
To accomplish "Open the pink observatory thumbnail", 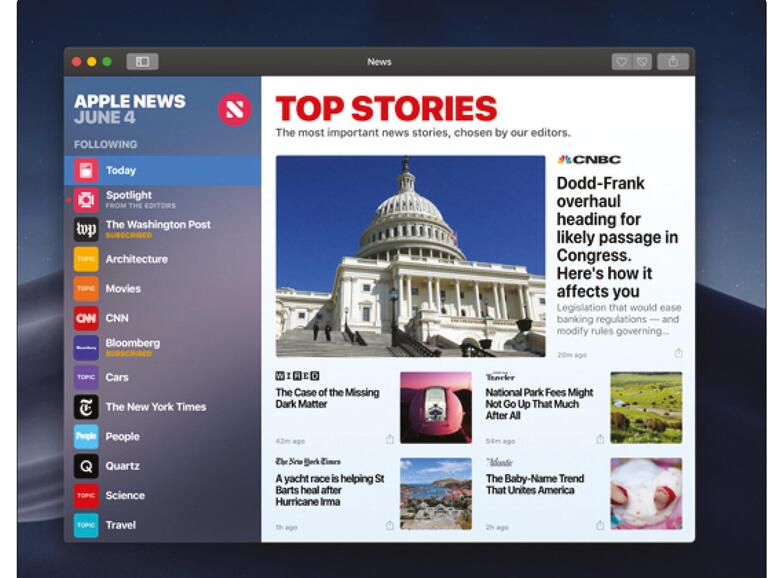I will click(x=436, y=408).
